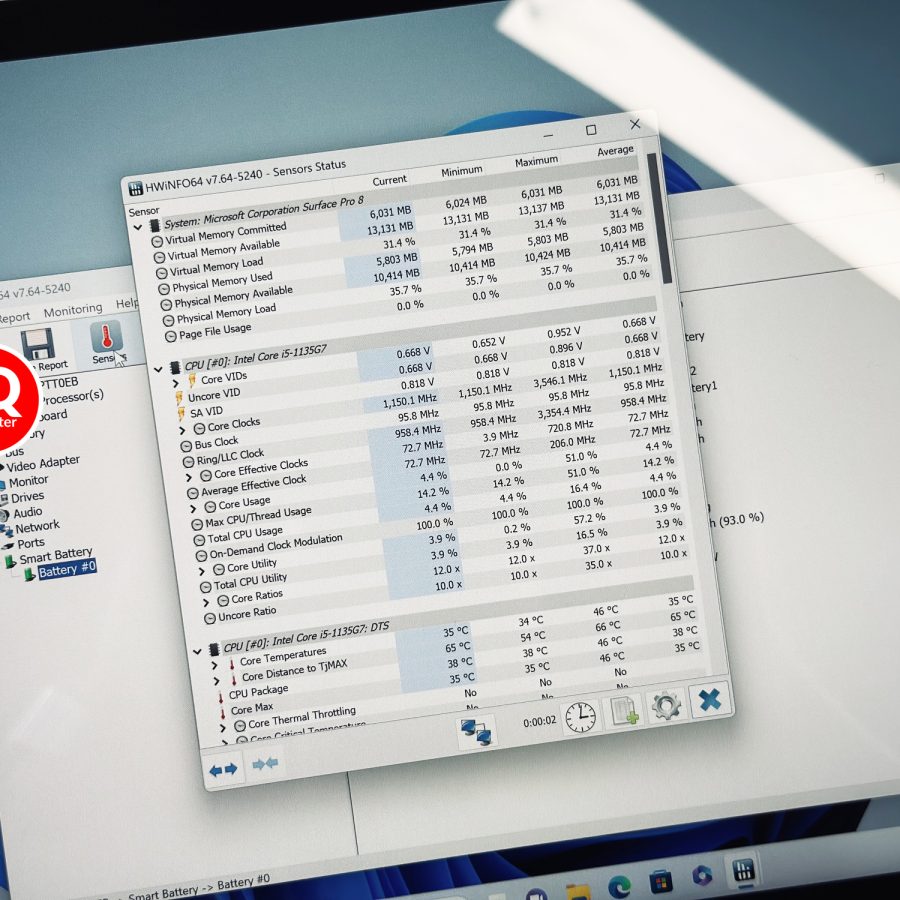900x900 pixels.
Task: Select the Total CPU Utility row label
Action: 250,581
